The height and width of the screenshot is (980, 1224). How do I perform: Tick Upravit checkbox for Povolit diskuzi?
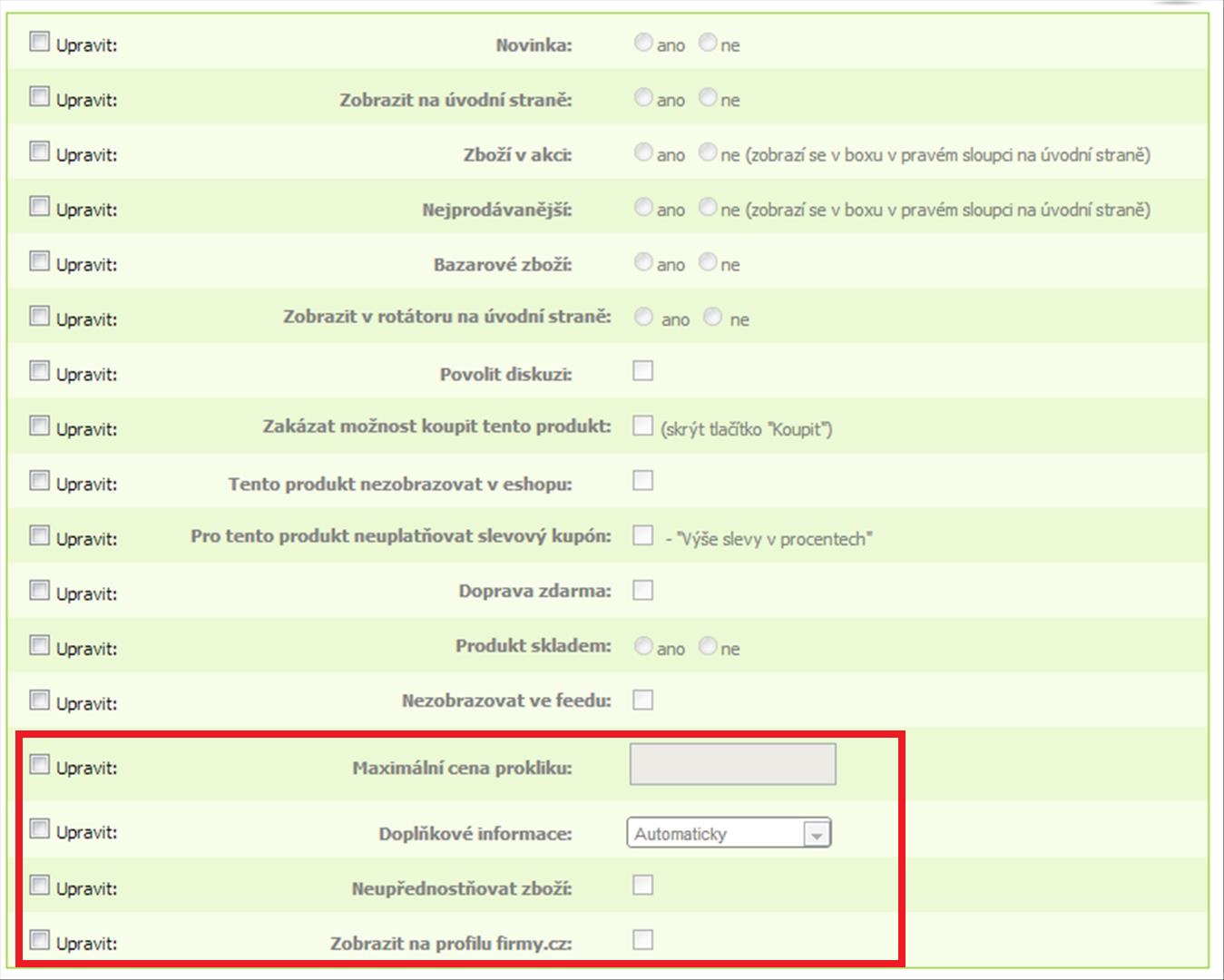pyautogui.click(x=39, y=371)
